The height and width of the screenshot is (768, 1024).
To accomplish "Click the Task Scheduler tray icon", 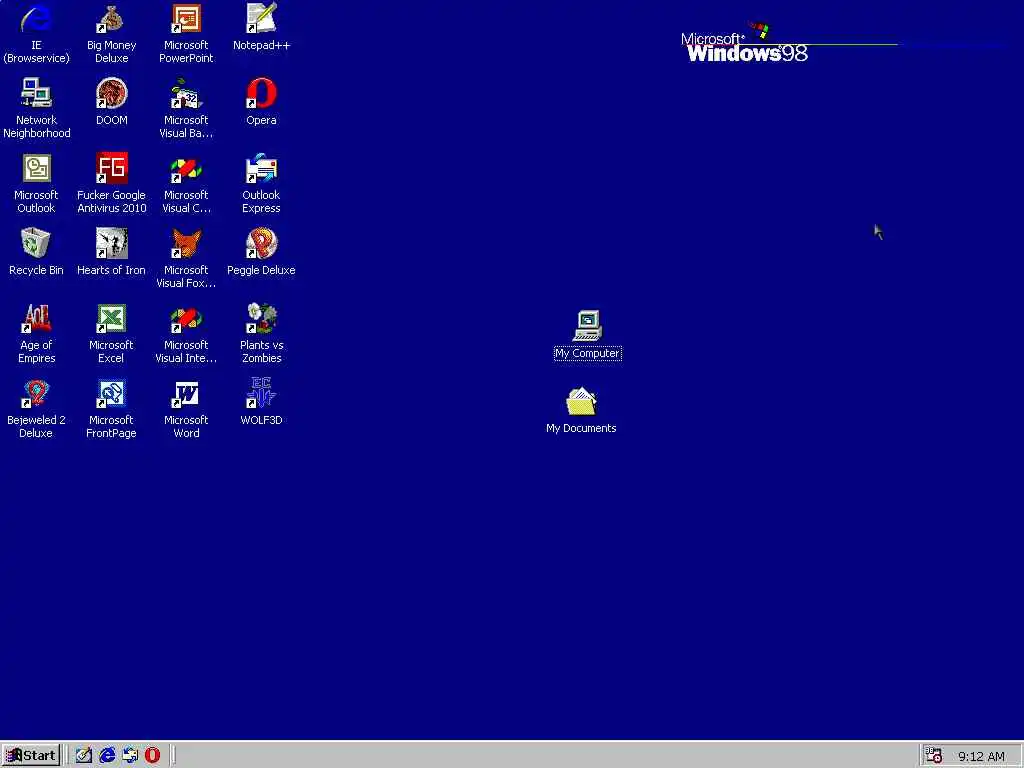I will pos(935,756).
